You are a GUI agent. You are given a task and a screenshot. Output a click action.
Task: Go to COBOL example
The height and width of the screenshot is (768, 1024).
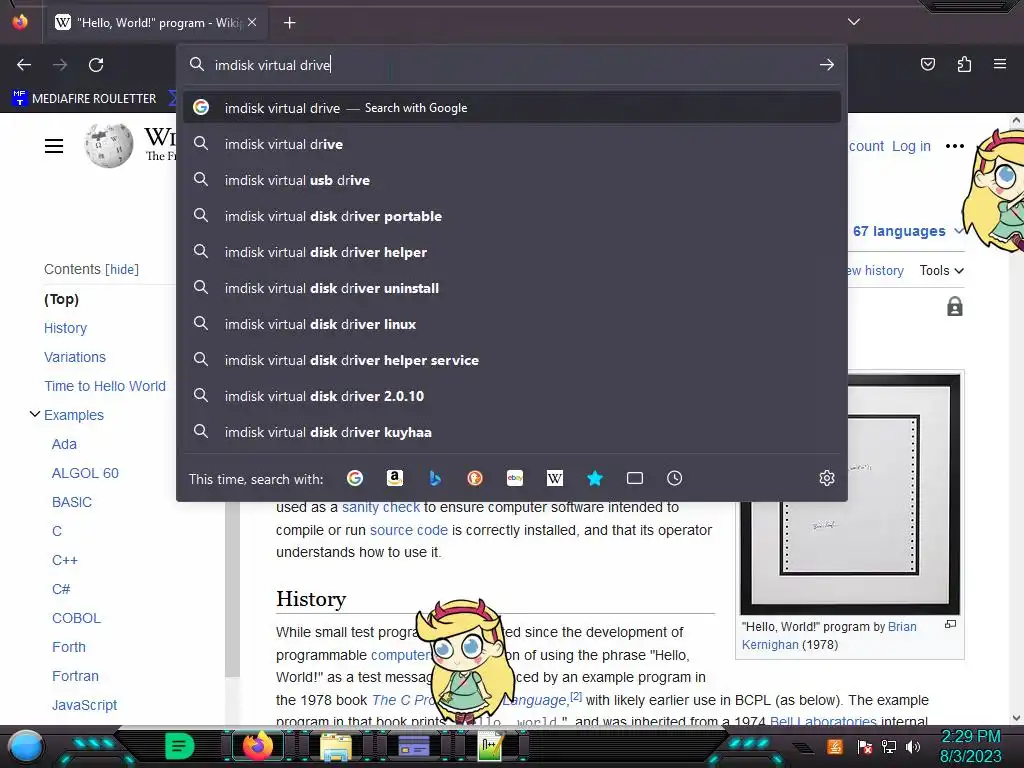[x=76, y=618]
